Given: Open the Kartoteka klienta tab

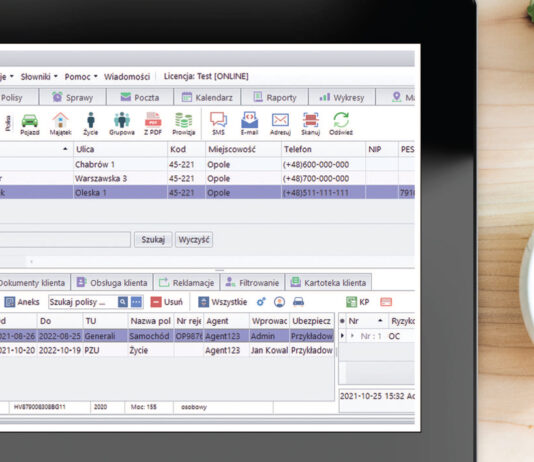Looking at the screenshot, I should tap(328, 283).
